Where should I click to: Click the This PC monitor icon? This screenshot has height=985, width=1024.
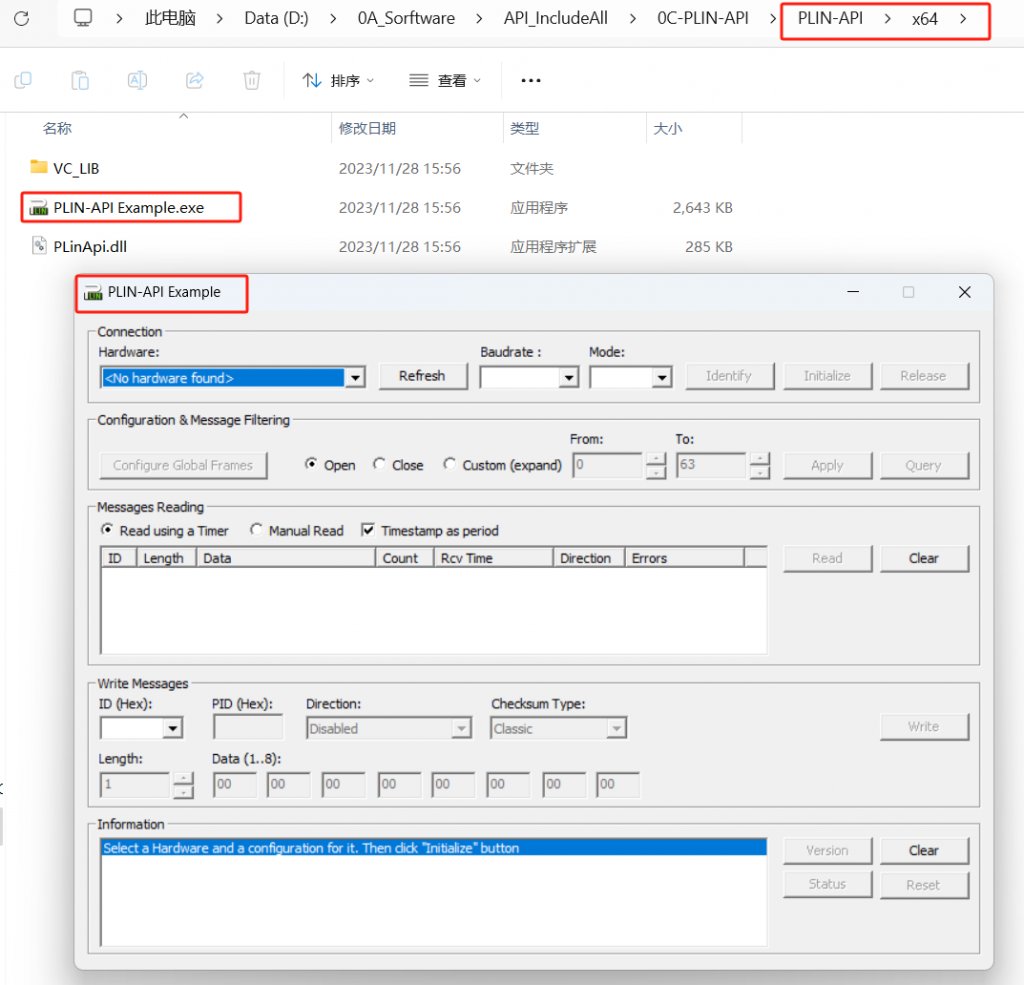point(85,18)
